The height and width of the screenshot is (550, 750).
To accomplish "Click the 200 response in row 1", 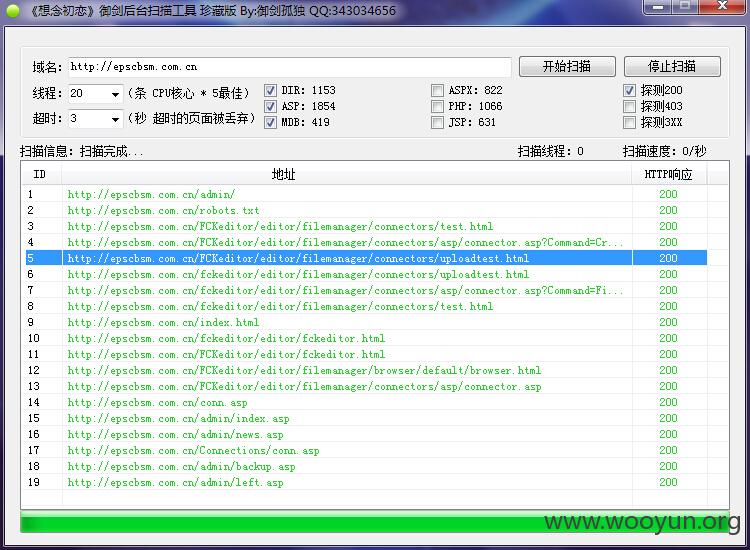I will tap(668, 194).
